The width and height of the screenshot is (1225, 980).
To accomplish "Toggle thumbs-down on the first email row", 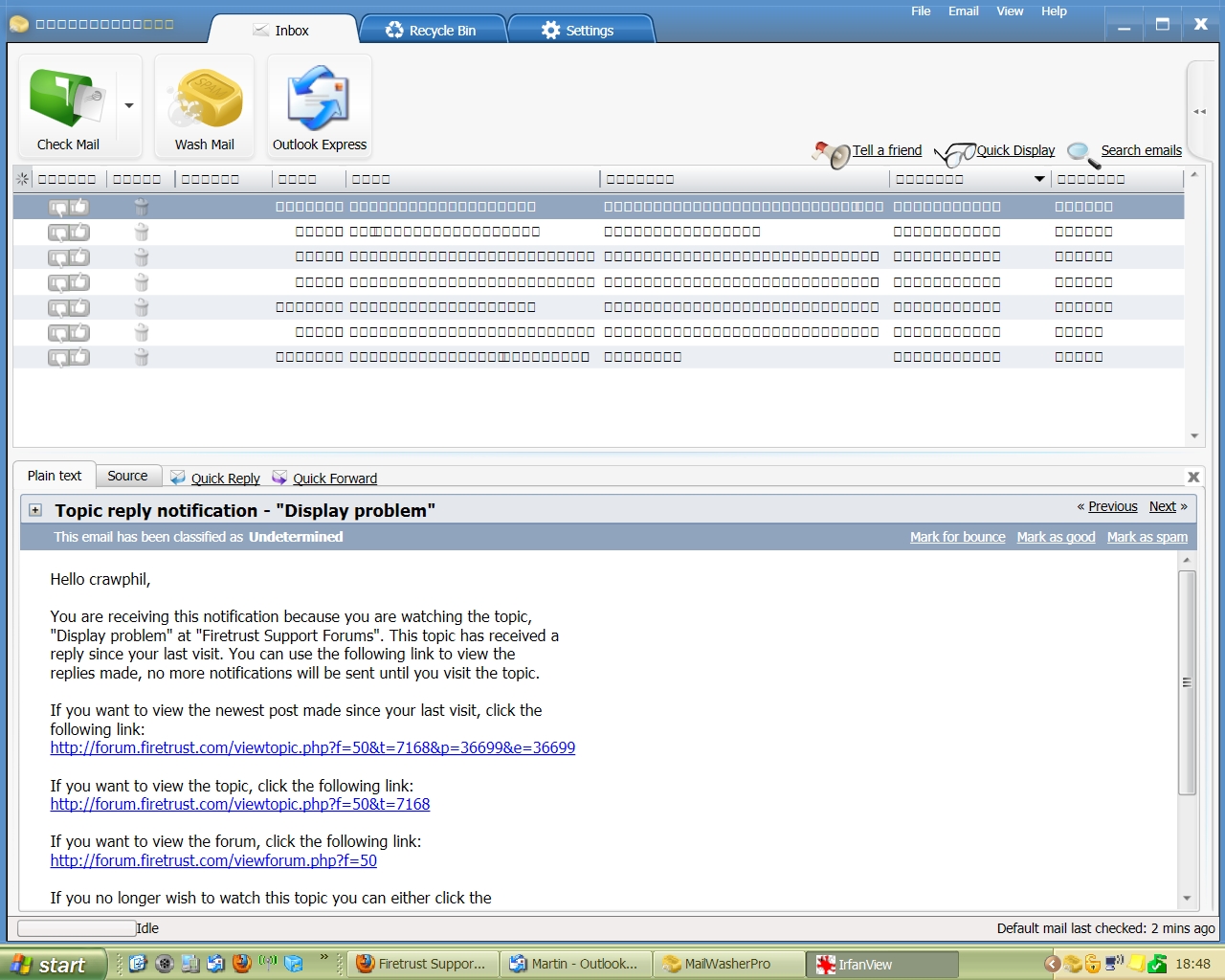I will (58, 207).
